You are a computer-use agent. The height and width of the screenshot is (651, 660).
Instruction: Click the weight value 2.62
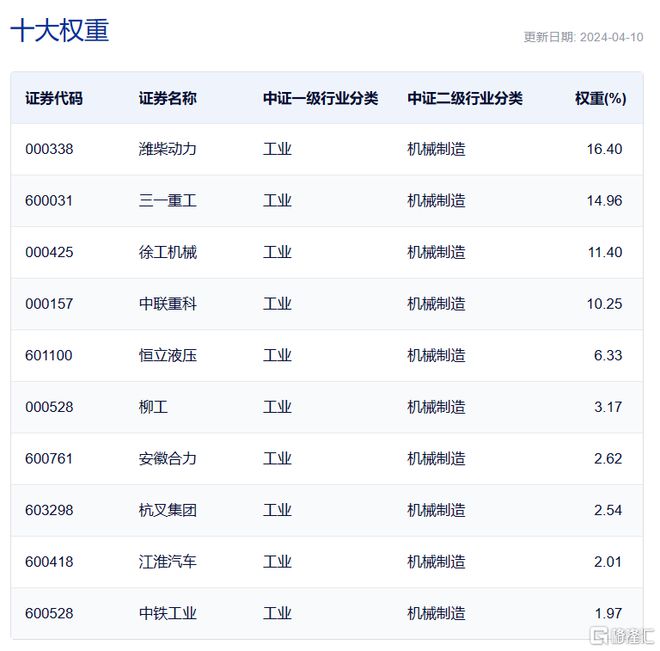[x=608, y=459]
